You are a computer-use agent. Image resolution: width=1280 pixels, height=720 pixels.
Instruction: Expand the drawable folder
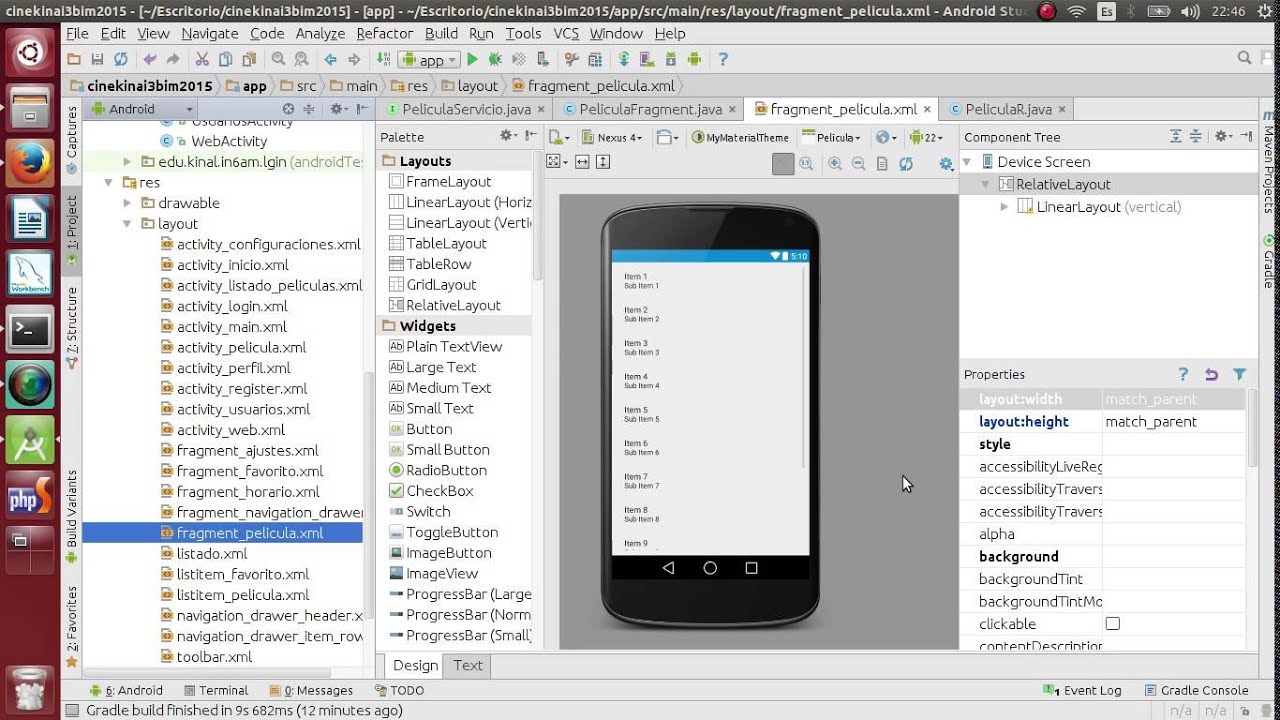click(127, 203)
